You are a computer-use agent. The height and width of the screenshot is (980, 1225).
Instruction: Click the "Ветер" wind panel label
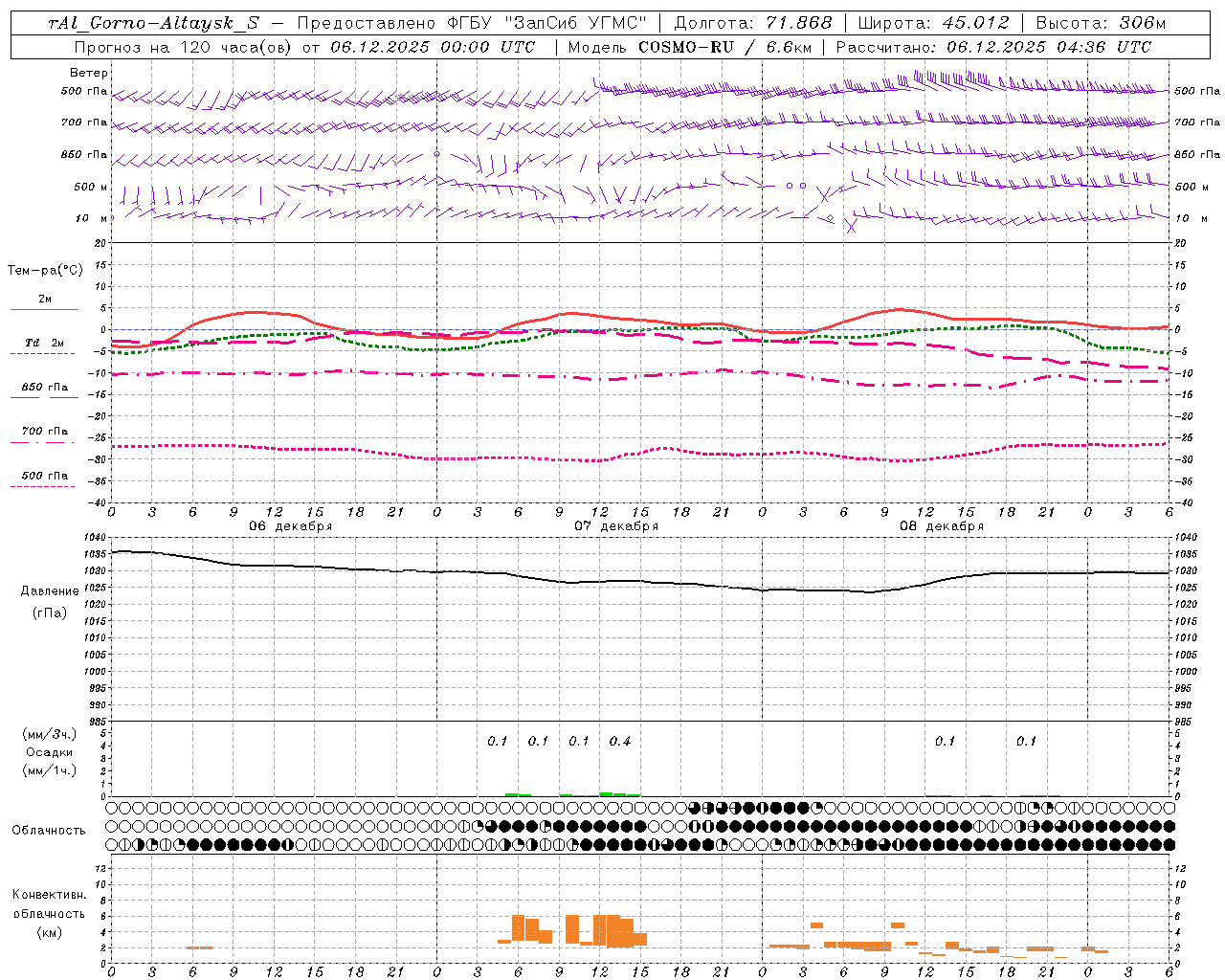89,73
